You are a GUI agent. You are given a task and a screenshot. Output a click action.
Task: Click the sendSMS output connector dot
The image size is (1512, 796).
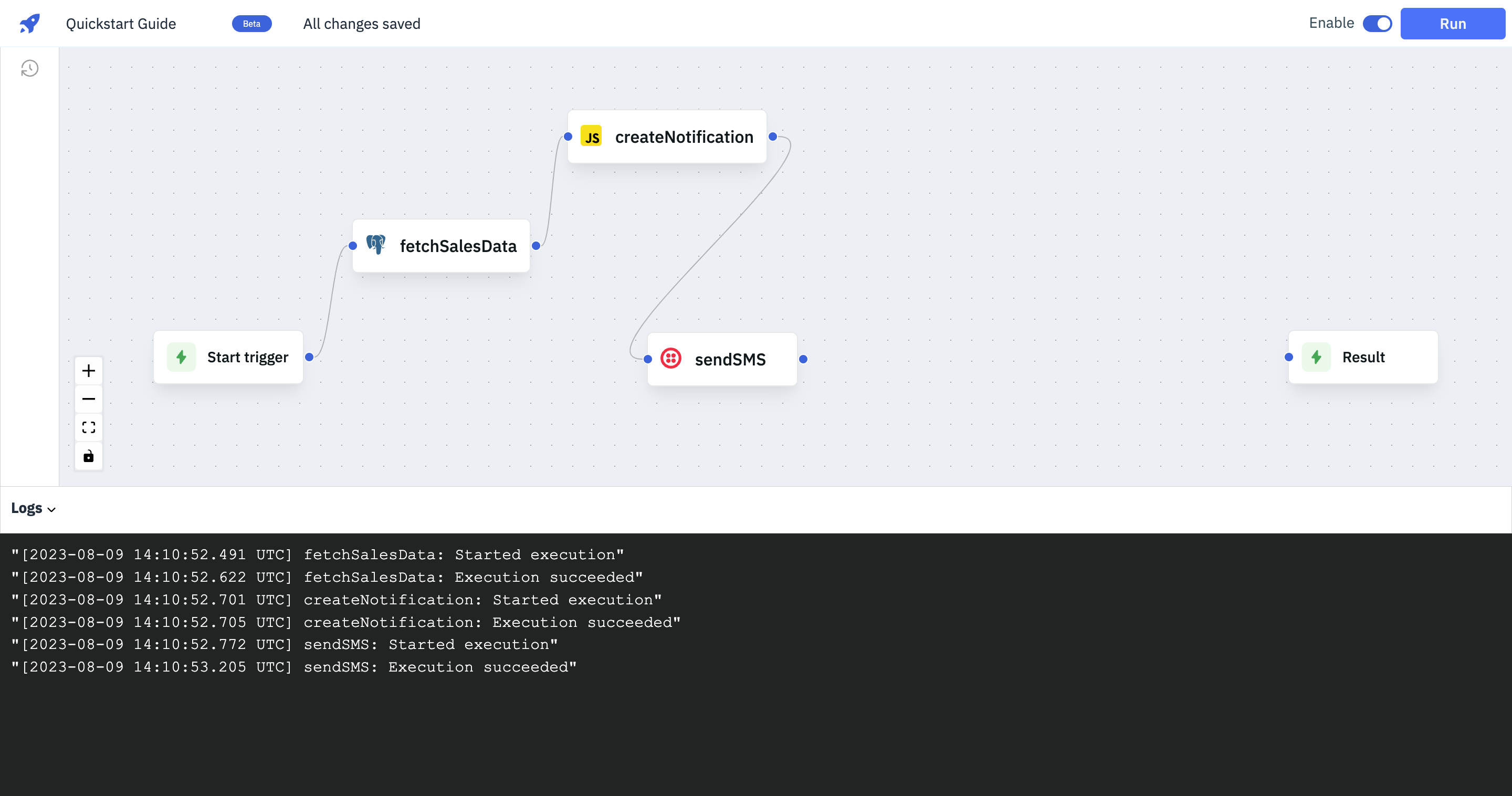pos(803,359)
